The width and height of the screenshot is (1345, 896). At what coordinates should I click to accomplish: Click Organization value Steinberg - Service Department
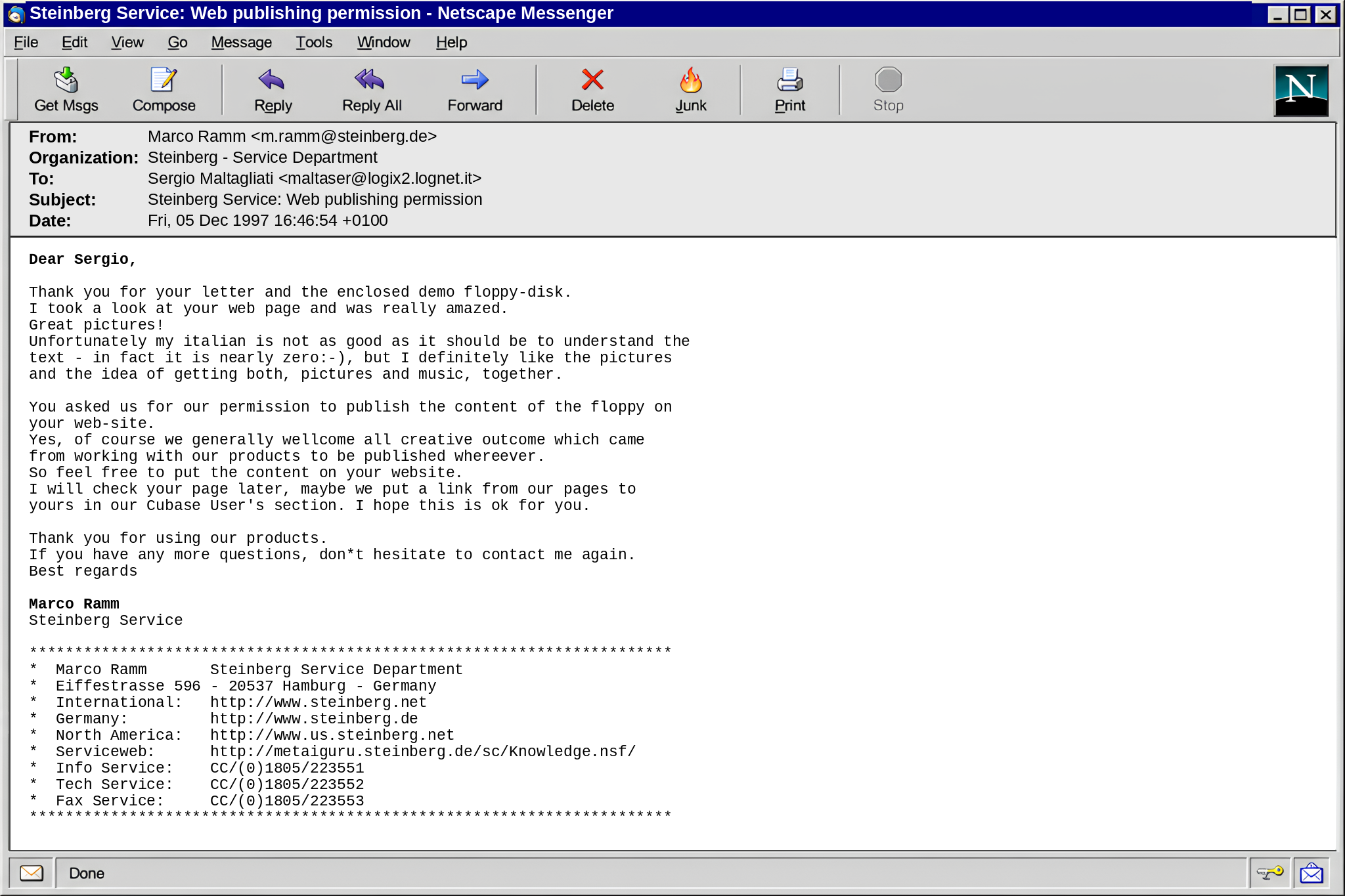pos(262,158)
